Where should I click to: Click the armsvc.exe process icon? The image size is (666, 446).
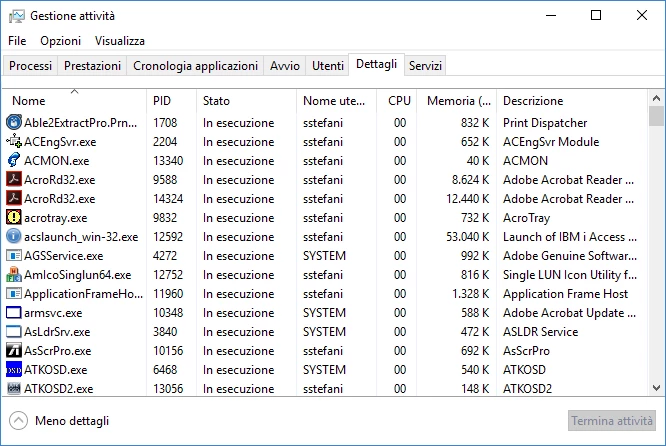pyautogui.click(x=14, y=313)
